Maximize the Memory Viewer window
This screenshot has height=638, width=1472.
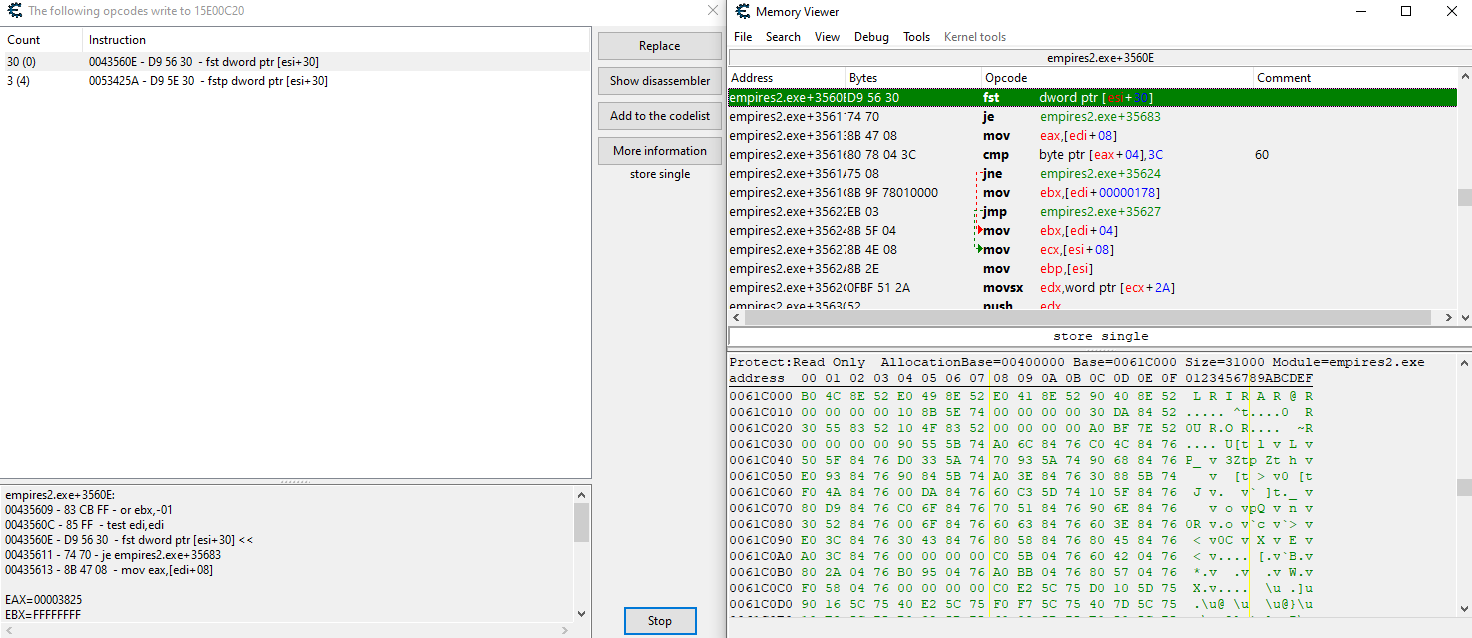coord(1406,11)
